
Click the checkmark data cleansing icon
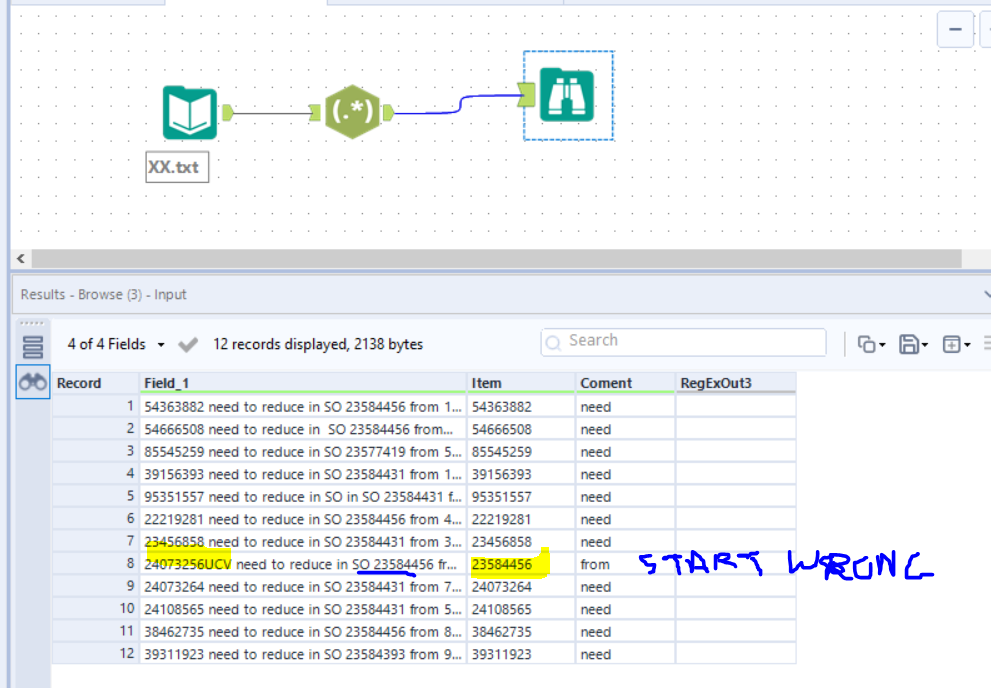coord(188,344)
